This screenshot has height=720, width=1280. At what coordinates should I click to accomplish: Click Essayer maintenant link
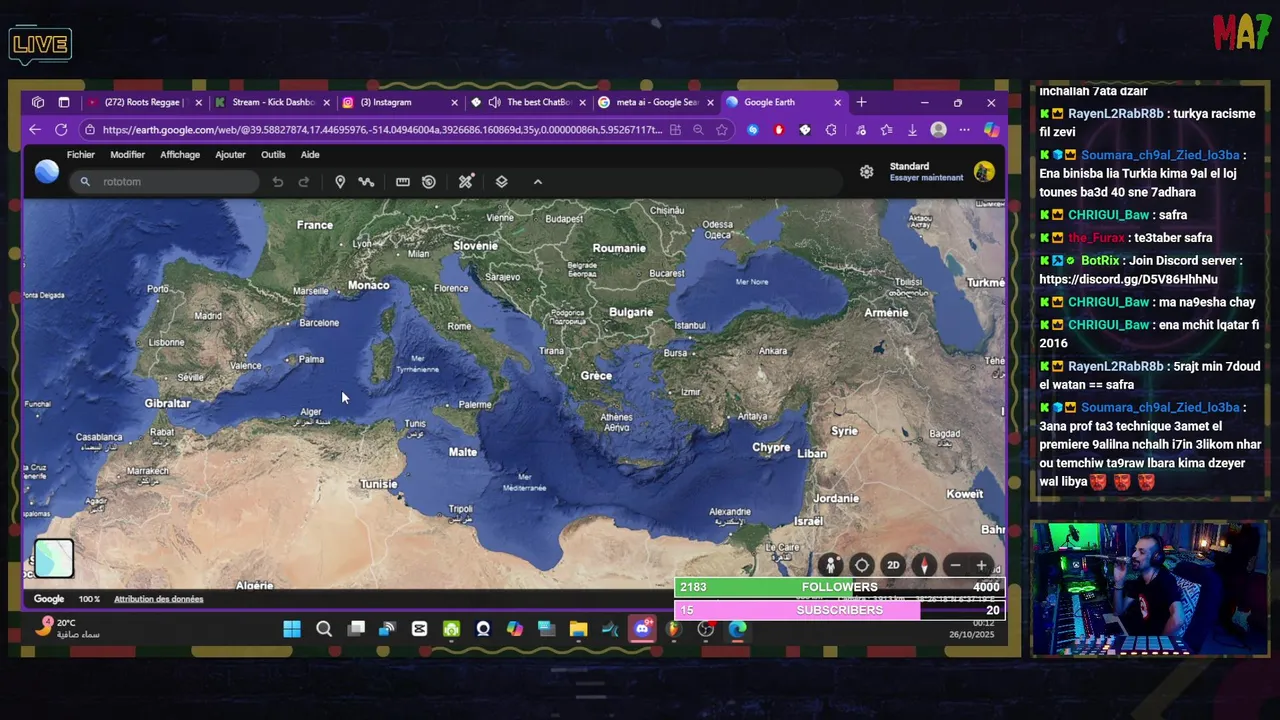(927, 178)
